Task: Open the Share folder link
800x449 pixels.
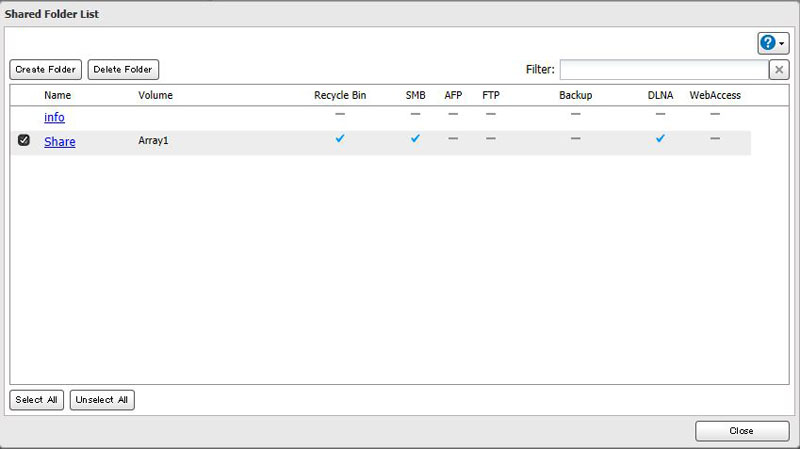Action: (60, 142)
